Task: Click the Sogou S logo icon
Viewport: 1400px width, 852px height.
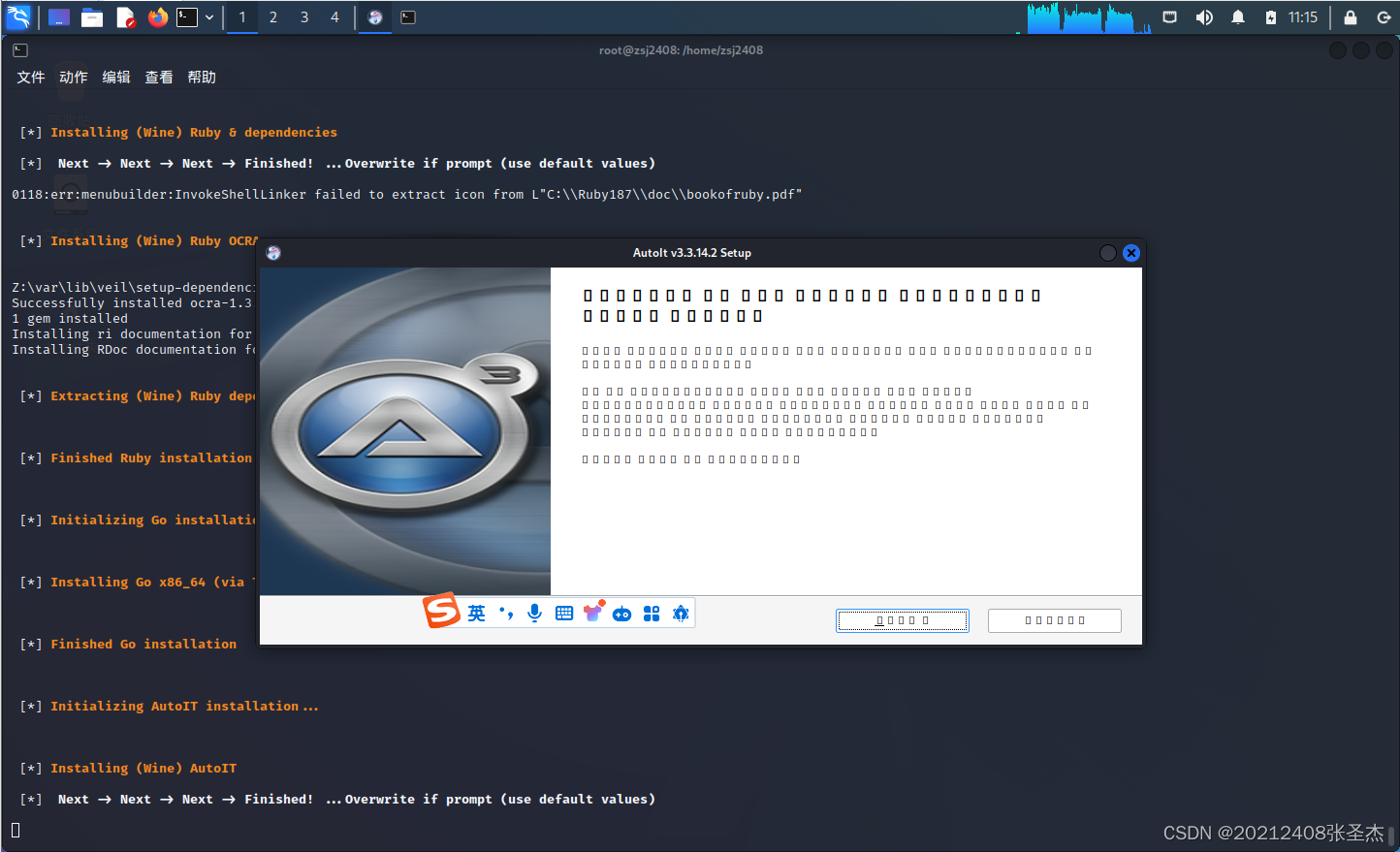Action: 441,611
